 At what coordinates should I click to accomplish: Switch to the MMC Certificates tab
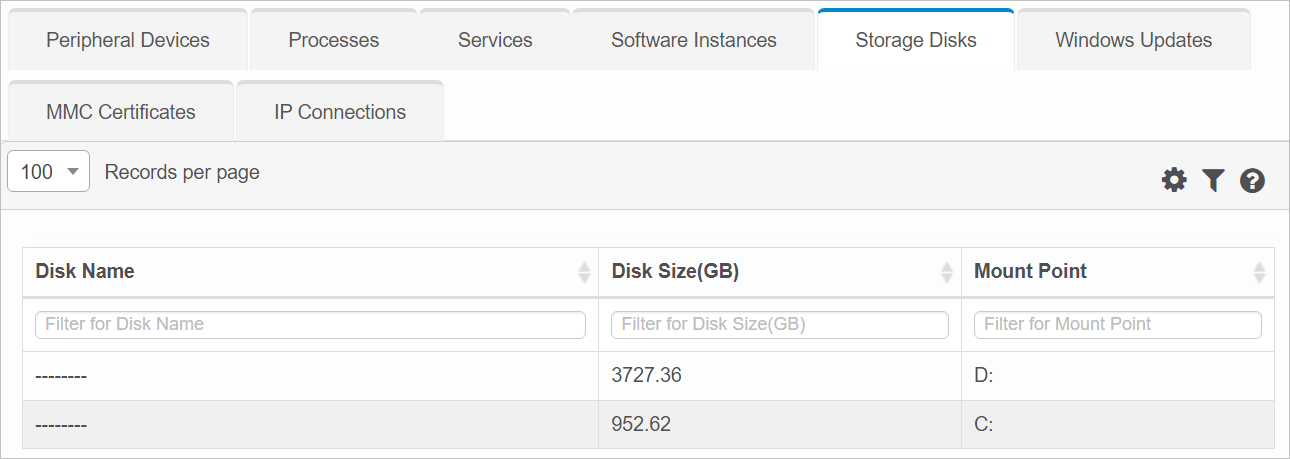click(121, 112)
